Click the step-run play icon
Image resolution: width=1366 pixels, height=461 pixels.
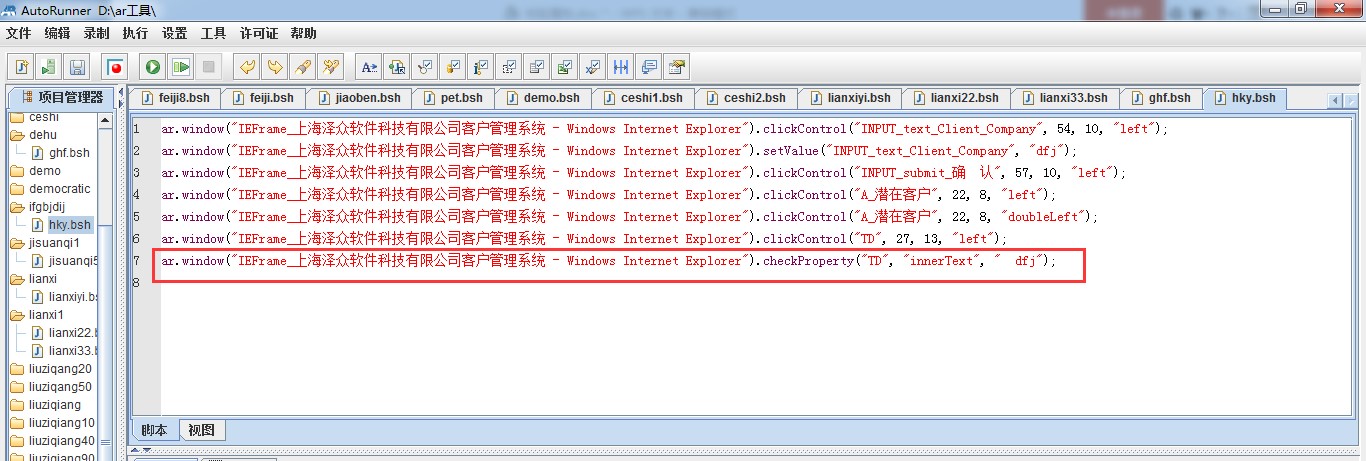[181, 67]
